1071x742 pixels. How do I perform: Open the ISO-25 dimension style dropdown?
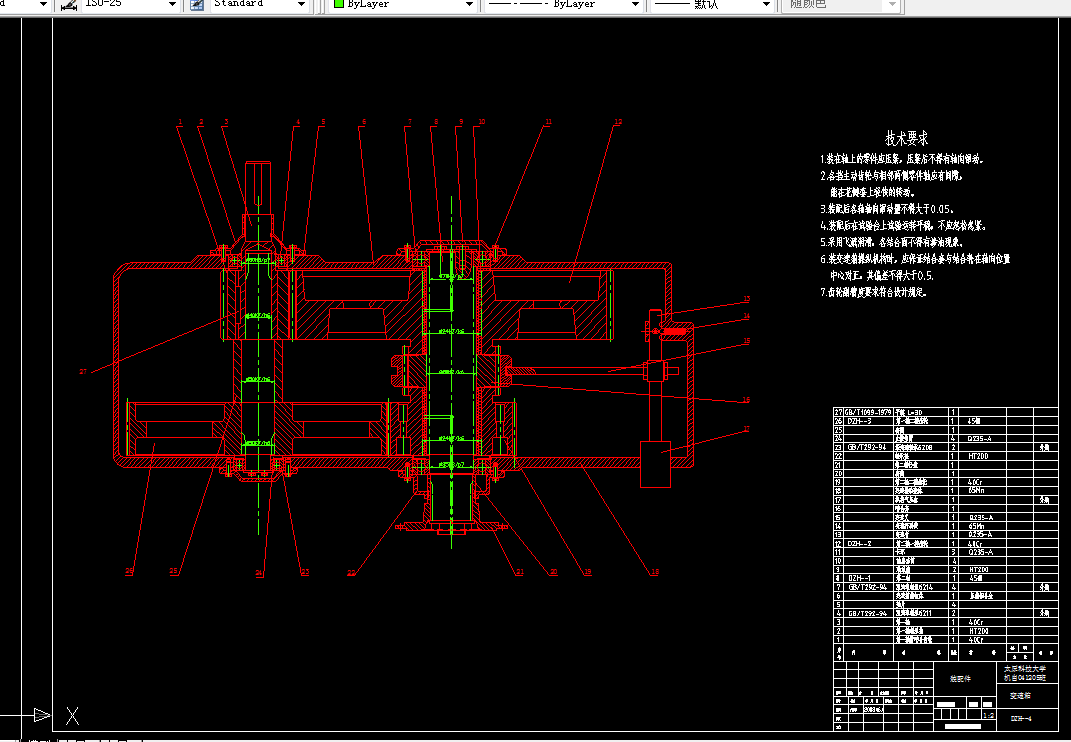click(172, 4)
